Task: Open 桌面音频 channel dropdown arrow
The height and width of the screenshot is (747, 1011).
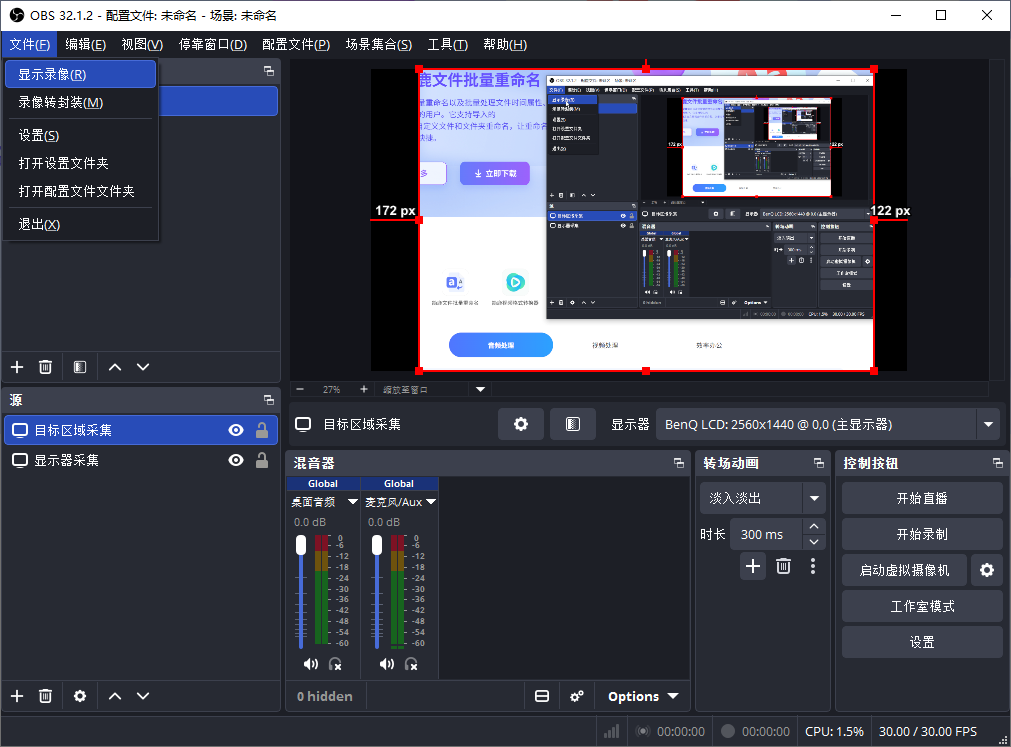Action: pos(353,501)
